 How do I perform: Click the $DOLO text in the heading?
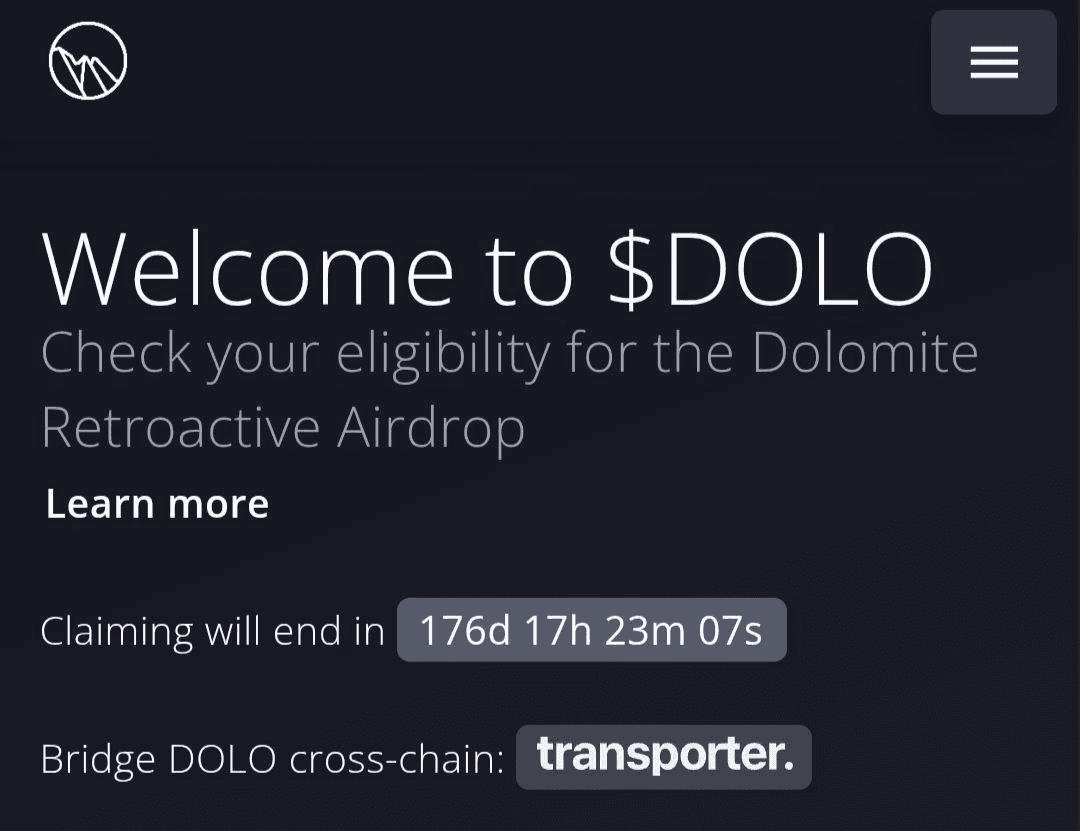pos(770,270)
